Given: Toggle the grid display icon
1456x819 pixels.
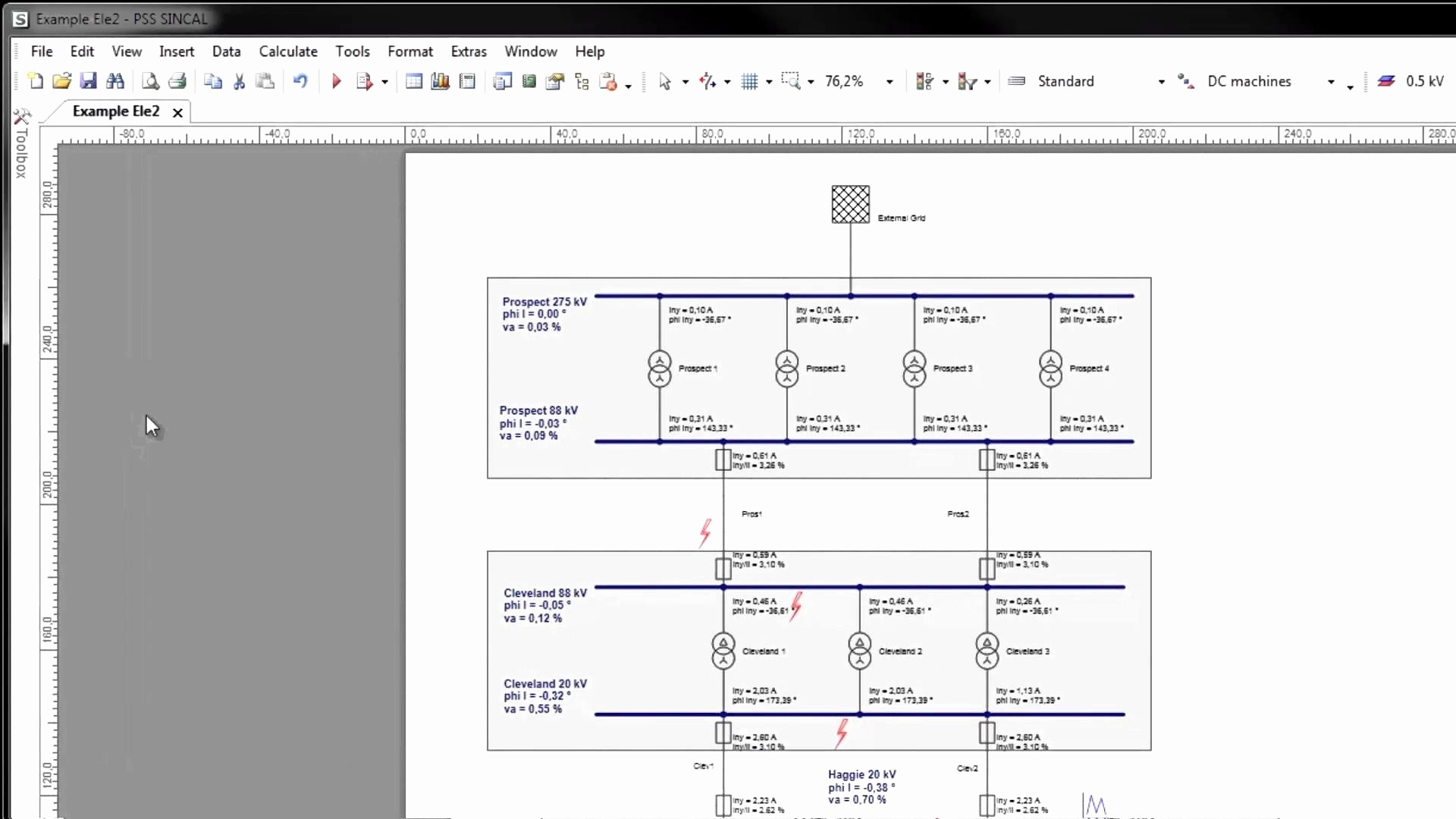Looking at the screenshot, I should 749,81.
